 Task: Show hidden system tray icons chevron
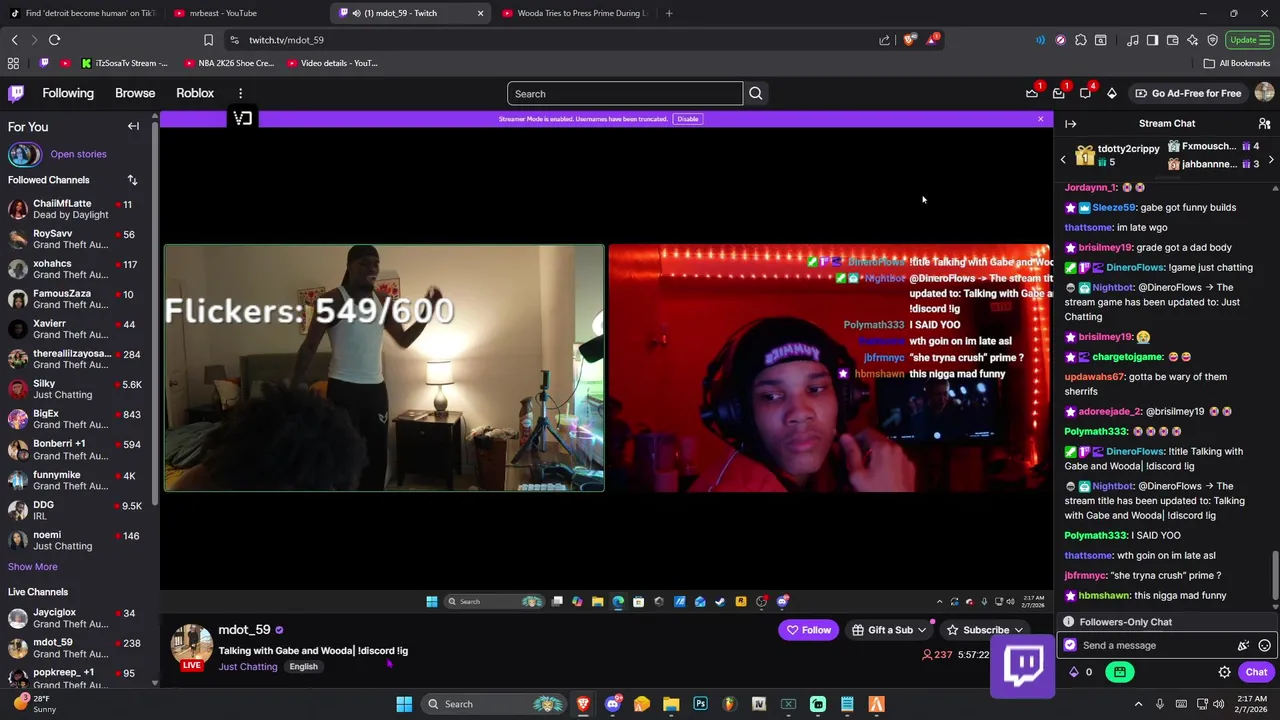[x=1138, y=704]
